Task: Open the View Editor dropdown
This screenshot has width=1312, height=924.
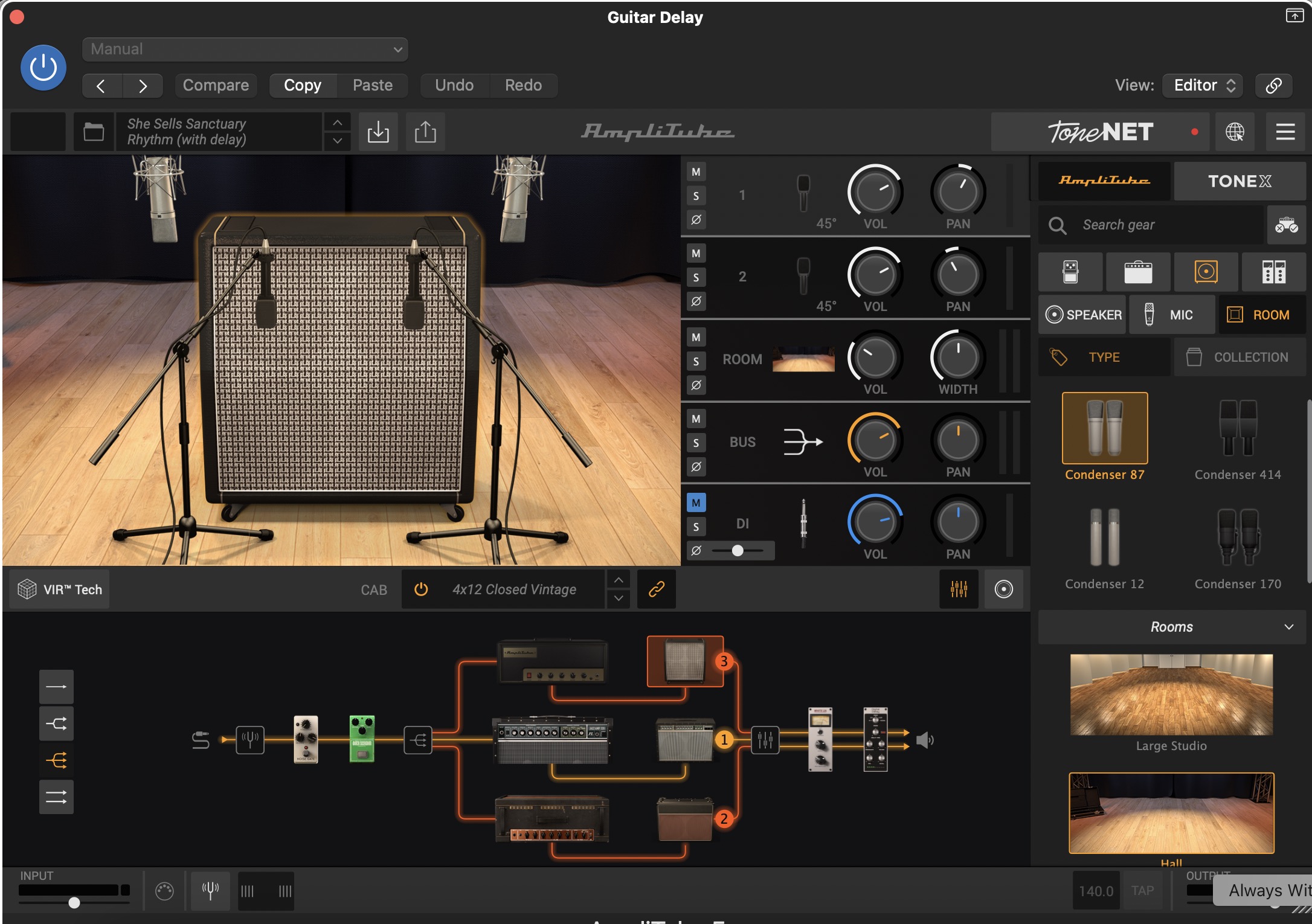Action: coord(1203,85)
